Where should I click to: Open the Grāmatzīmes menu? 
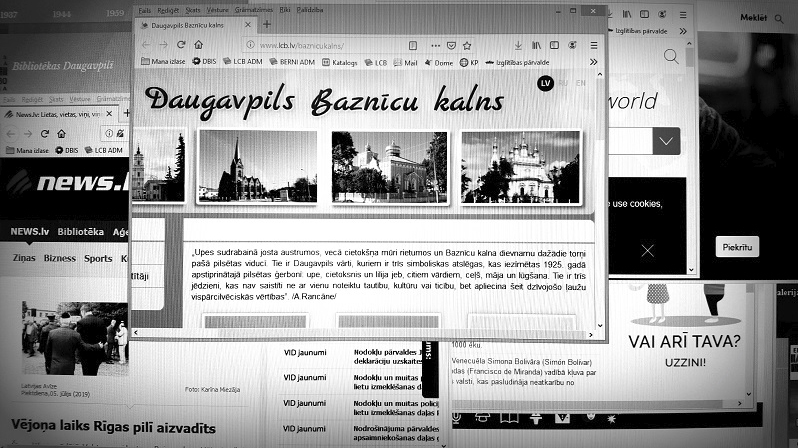(x=253, y=10)
